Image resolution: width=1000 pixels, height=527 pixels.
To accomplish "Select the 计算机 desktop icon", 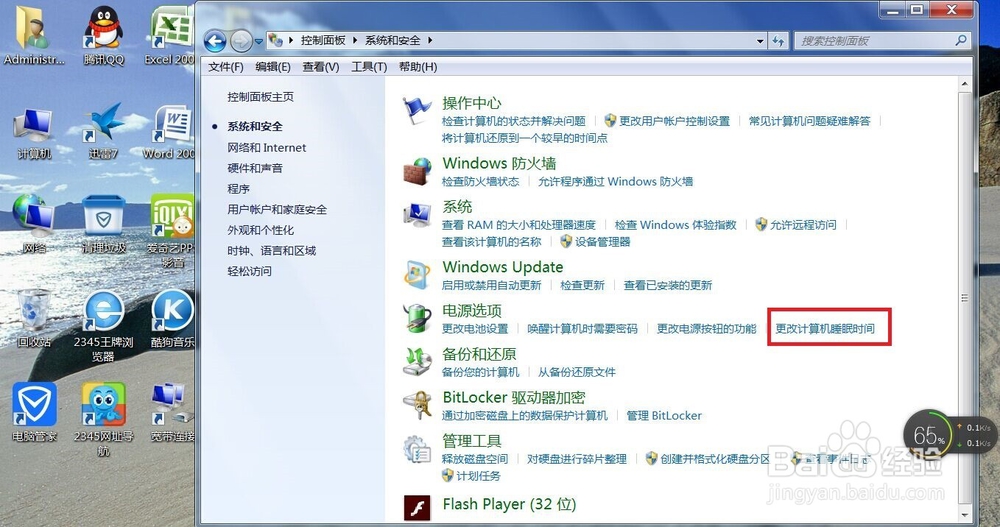I will click(x=34, y=133).
